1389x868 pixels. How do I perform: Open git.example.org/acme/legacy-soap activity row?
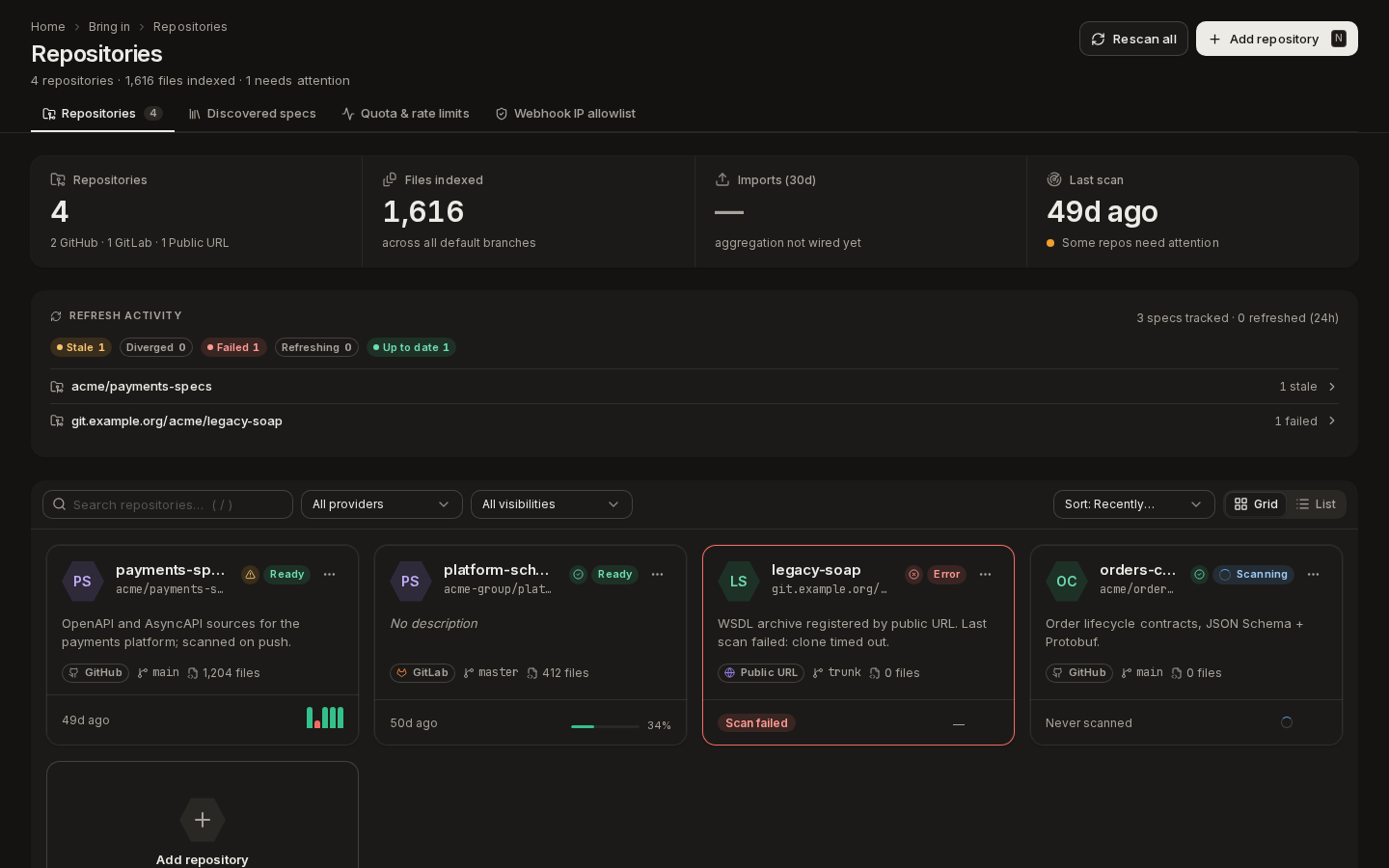pyautogui.click(x=694, y=421)
